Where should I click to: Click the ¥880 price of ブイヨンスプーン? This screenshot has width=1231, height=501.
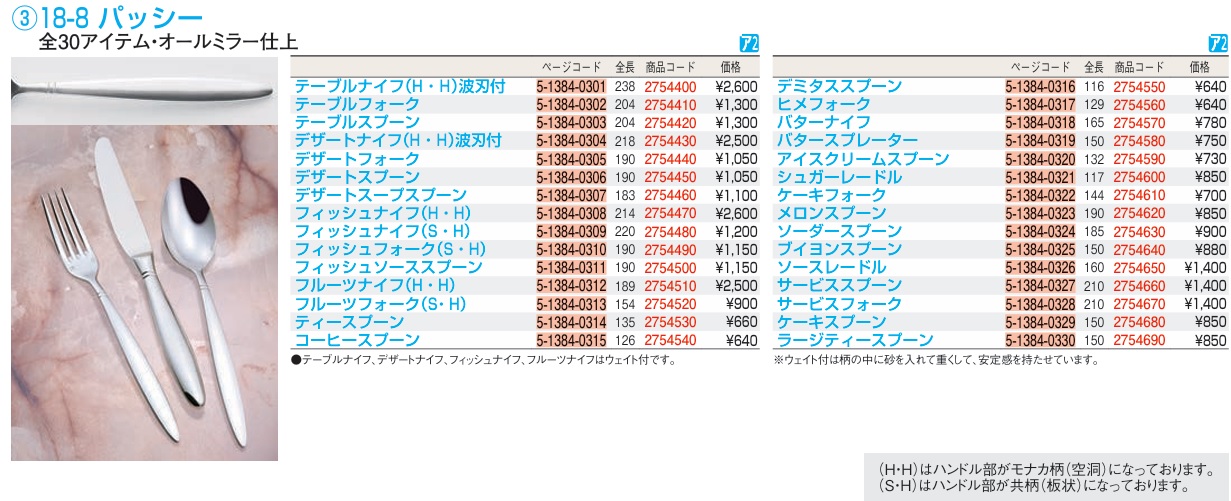pos(1210,249)
